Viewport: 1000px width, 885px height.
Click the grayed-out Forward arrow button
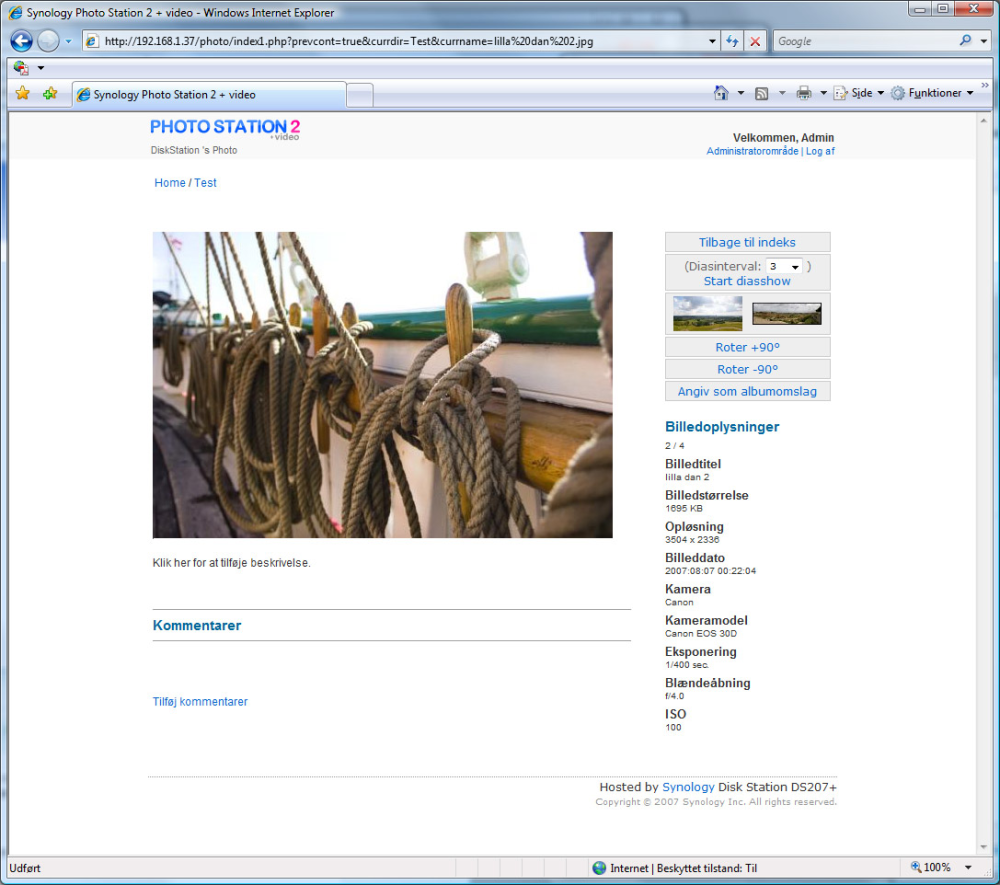coord(48,41)
